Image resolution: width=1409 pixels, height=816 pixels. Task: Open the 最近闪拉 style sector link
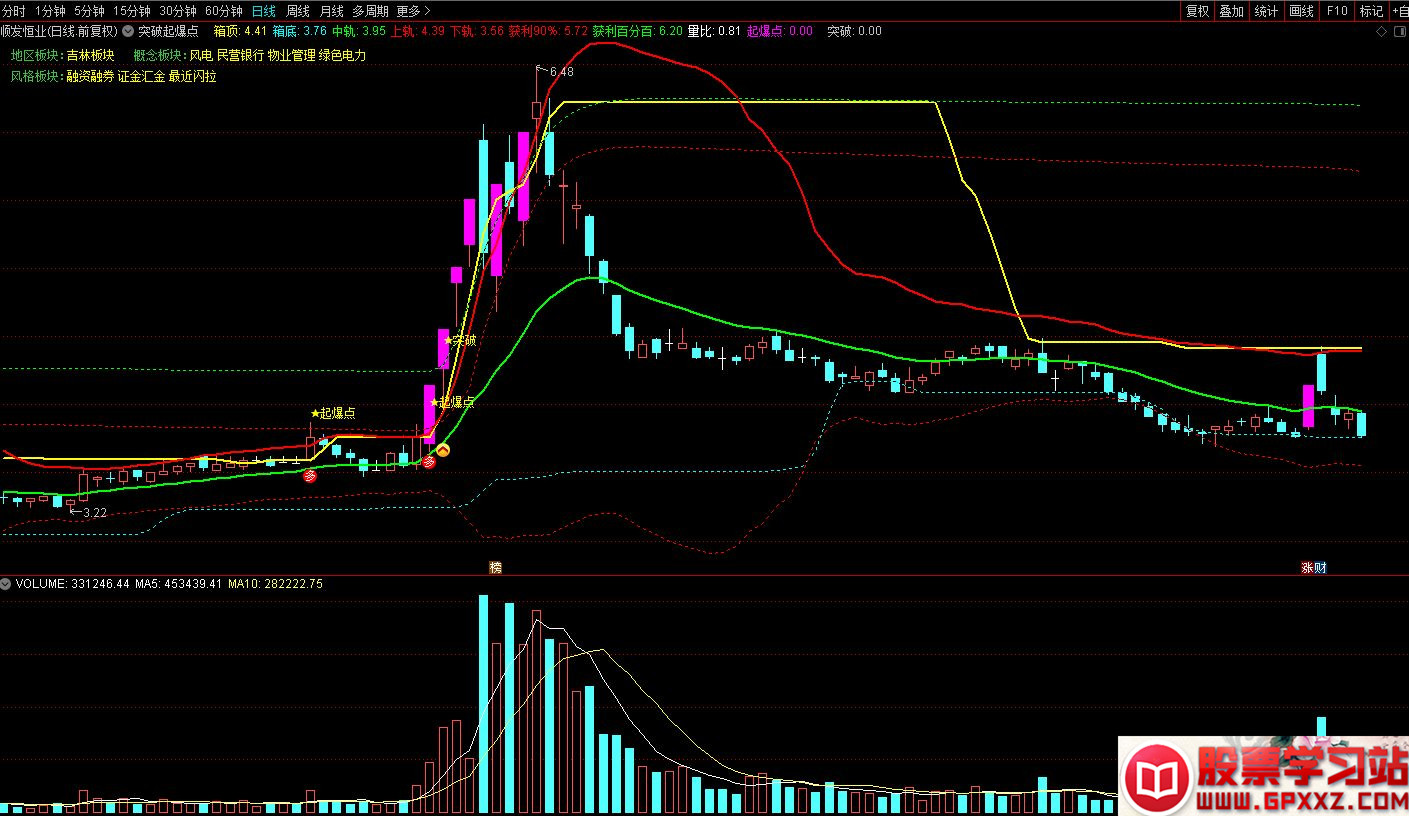(192, 76)
